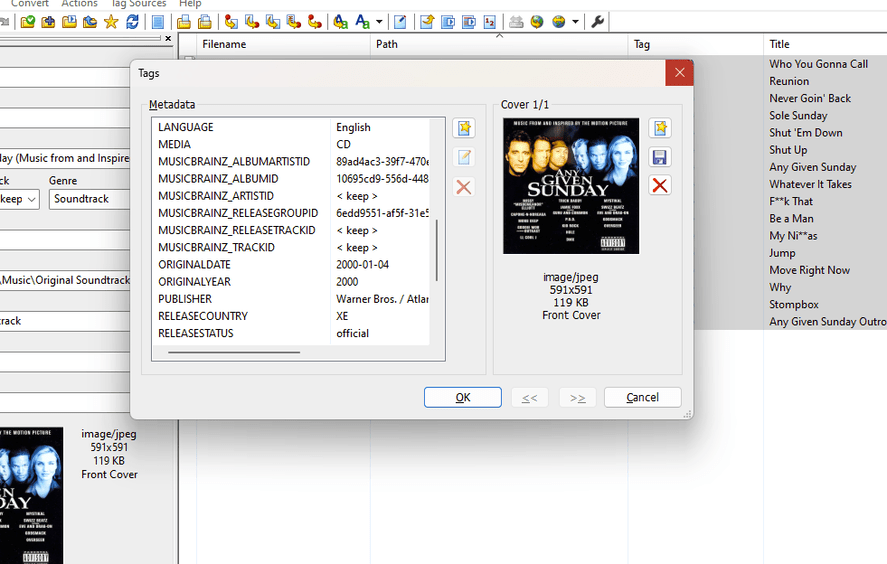The image size is (887, 564).
Task: Add a cover with the Cover panel star icon
Action: click(x=660, y=128)
